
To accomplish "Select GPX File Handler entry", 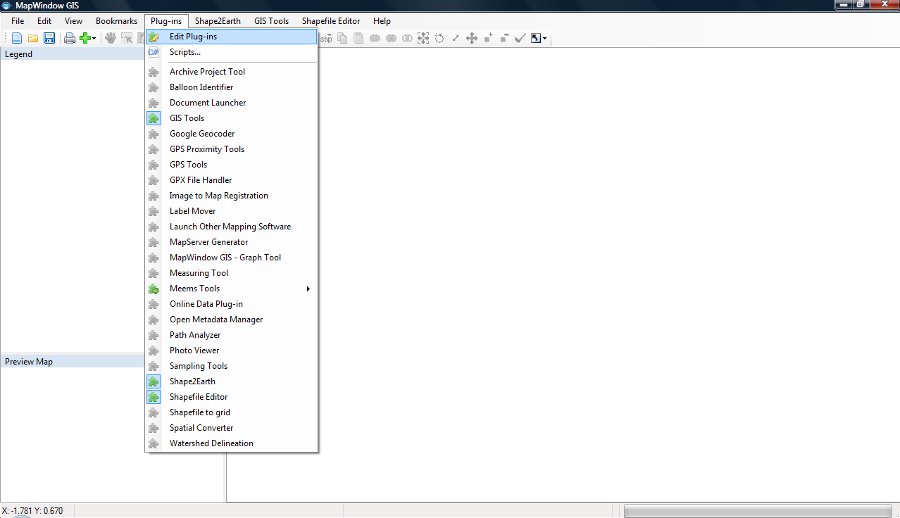I will [231, 180].
